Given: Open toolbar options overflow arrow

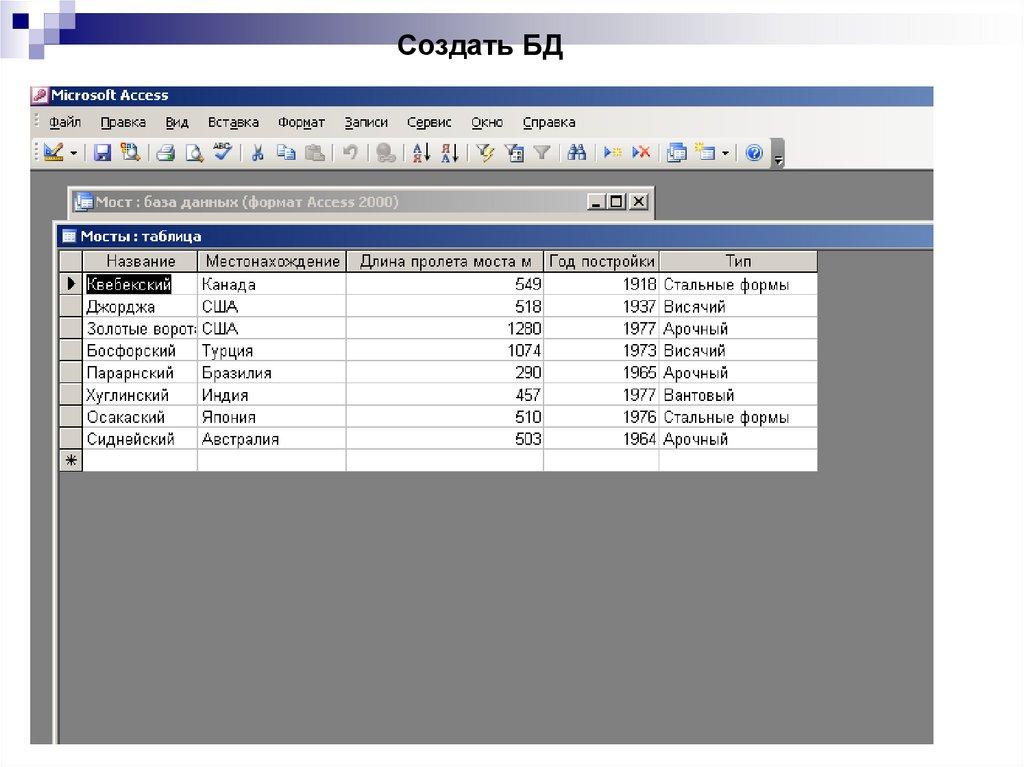Looking at the screenshot, I should coord(778,155).
